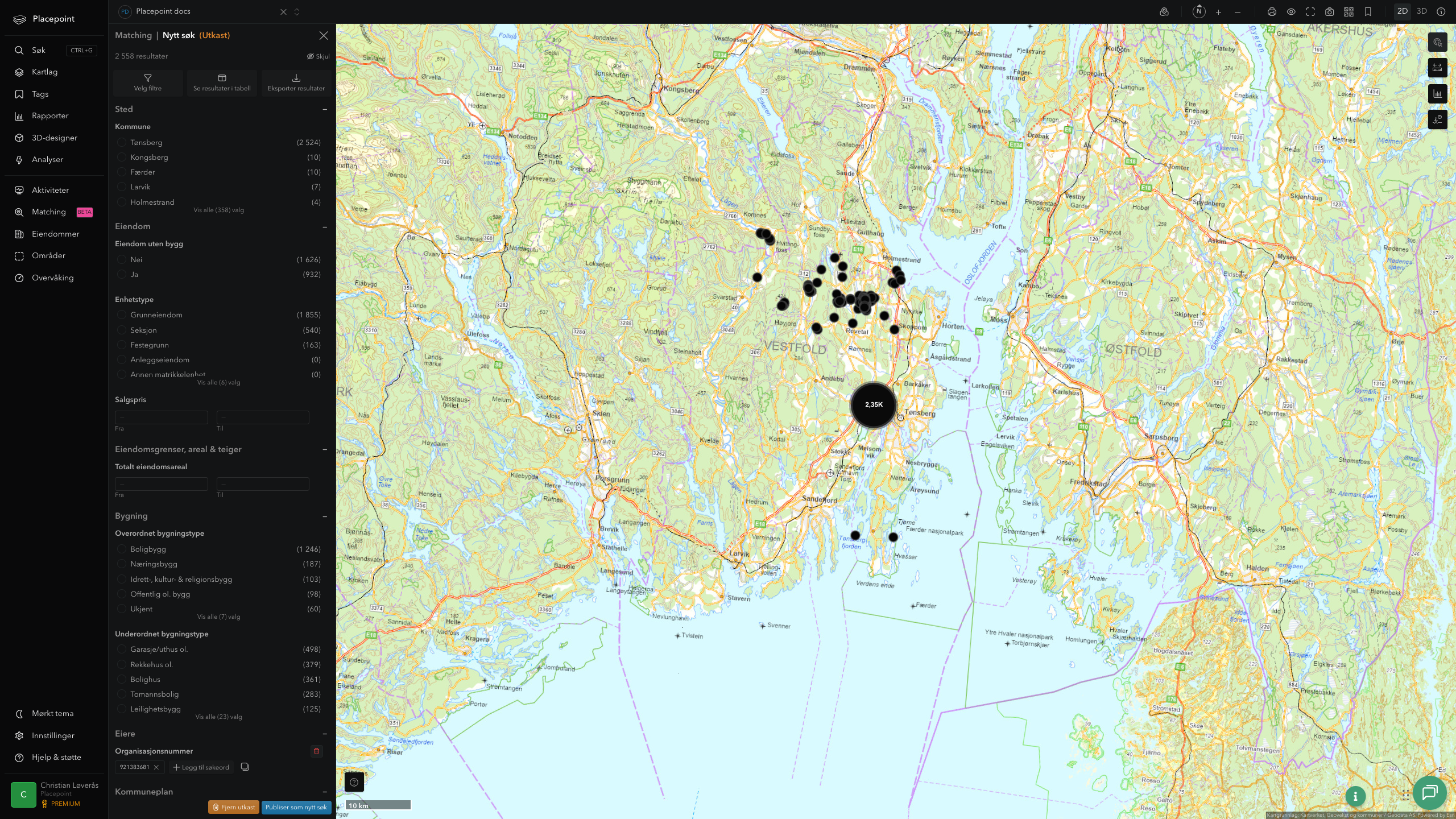This screenshot has height=819, width=1456.
Task: Open the Placepoint docs workspace switcher arrows
Action: pos(297,12)
